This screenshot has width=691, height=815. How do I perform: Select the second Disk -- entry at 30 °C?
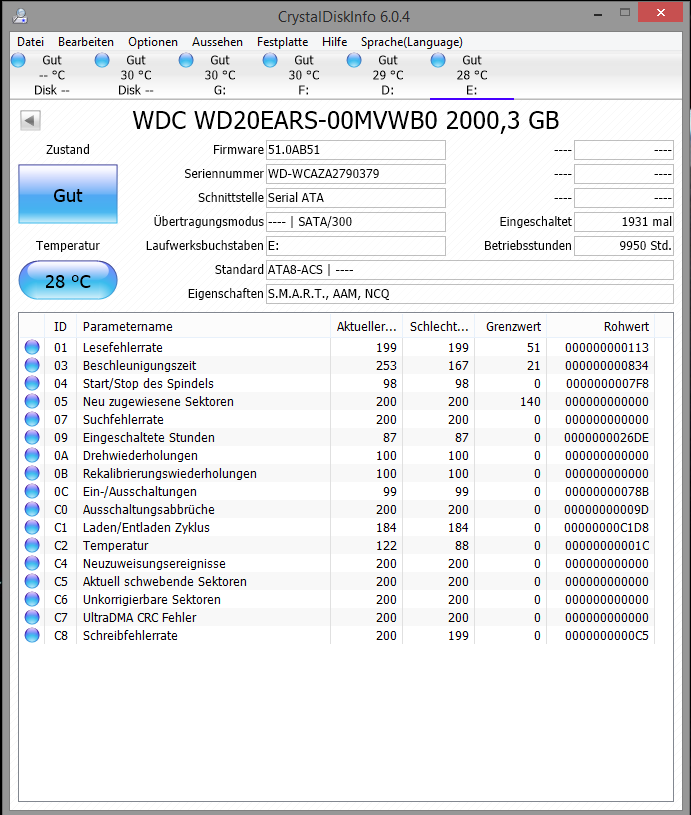(x=136, y=75)
